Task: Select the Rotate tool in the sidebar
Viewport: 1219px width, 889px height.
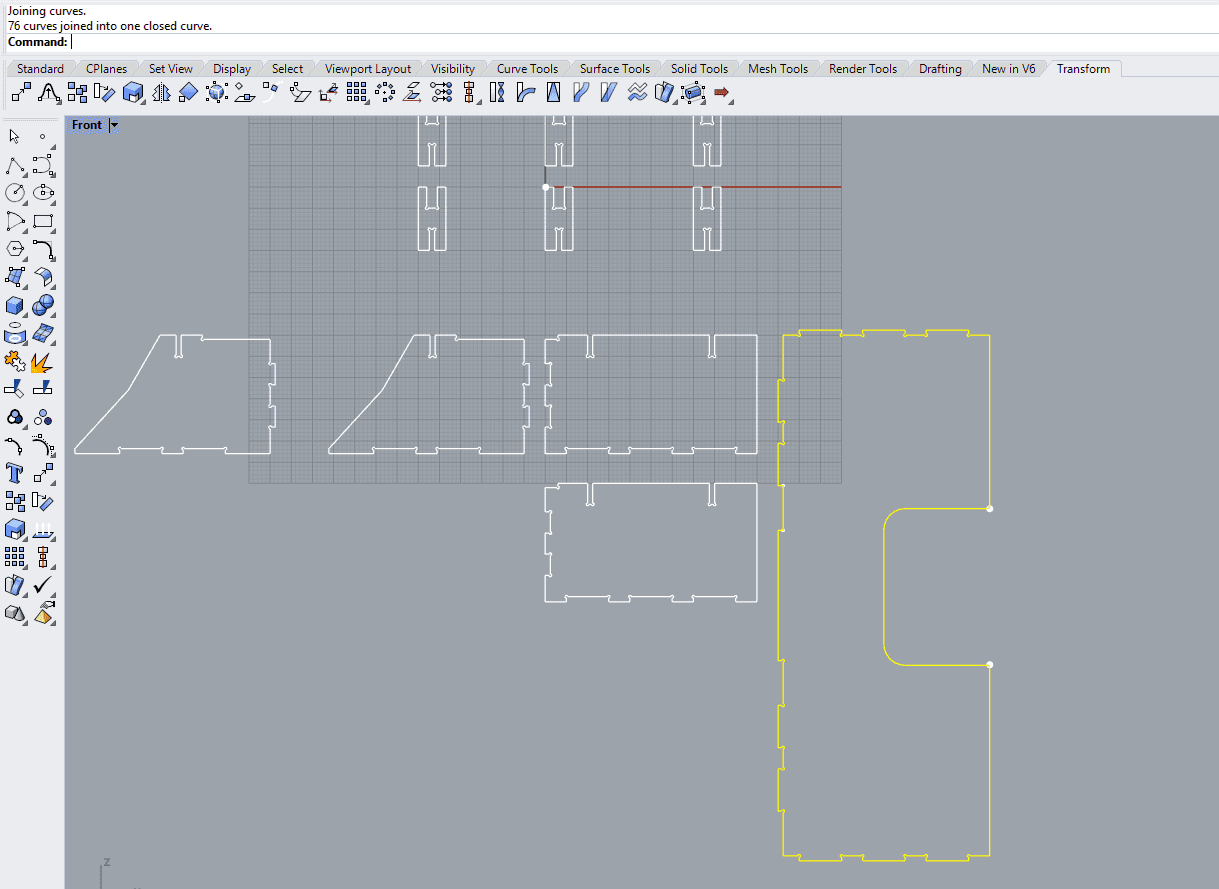Action: [x=43, y=501]
